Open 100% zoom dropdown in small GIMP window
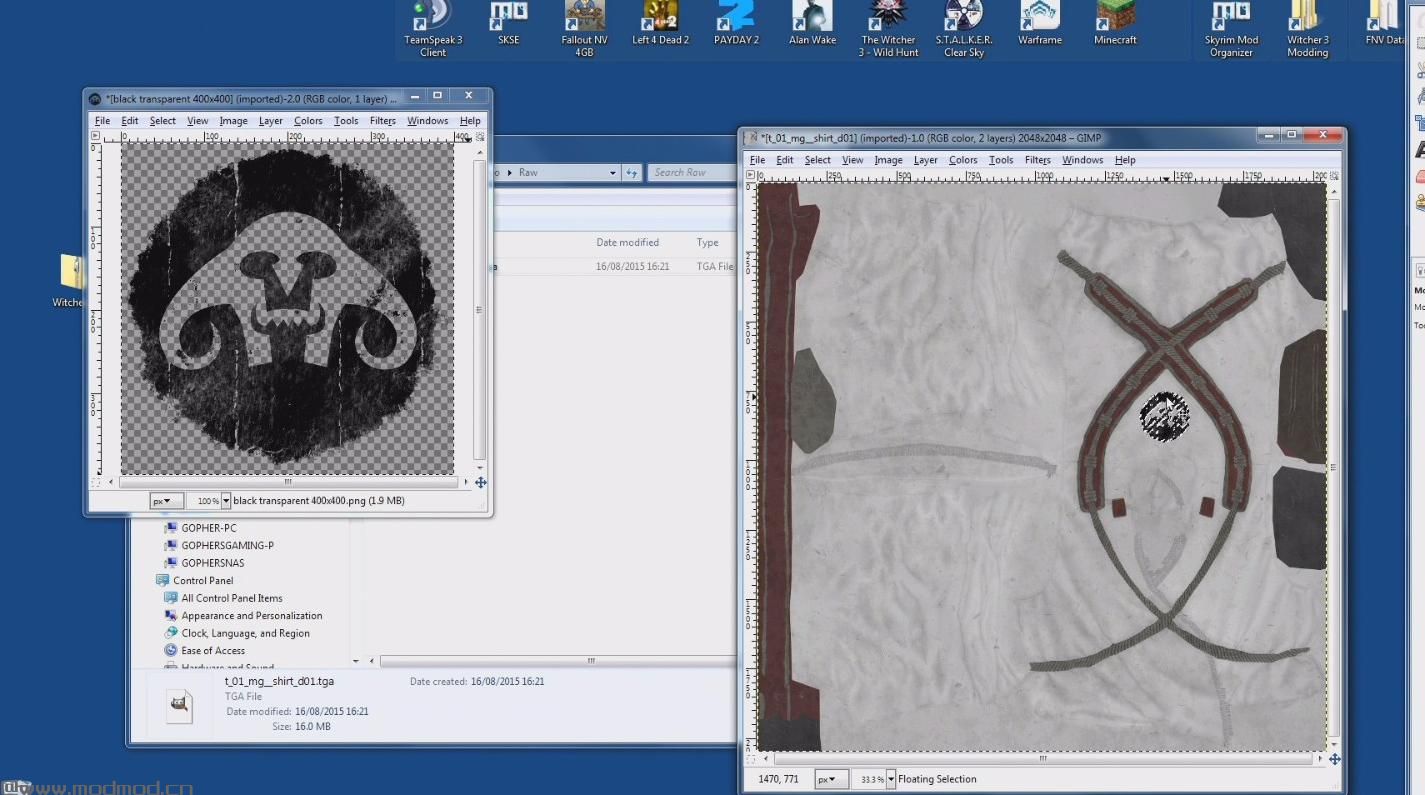Viewport: 1425px width, 795px height. [226, 500]
